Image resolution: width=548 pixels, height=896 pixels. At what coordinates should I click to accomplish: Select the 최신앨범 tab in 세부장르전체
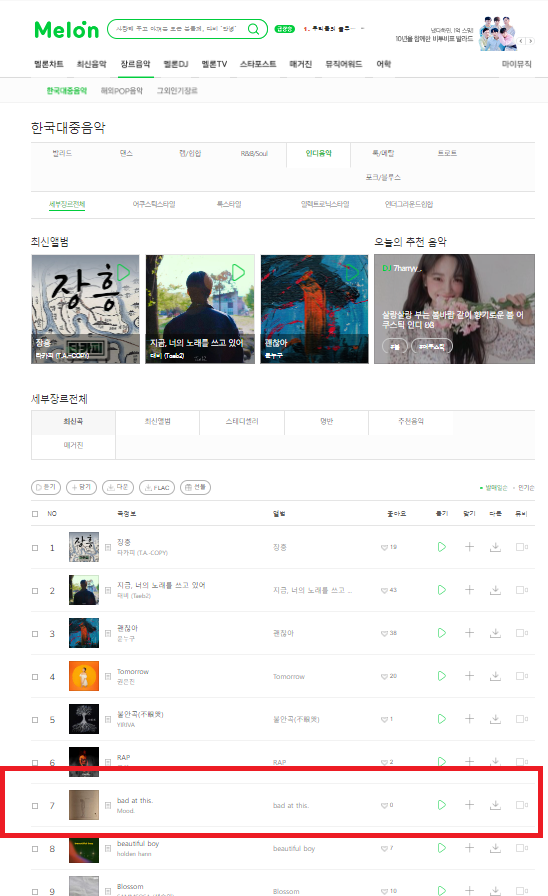pyautogui.click(x=157, y=421)
